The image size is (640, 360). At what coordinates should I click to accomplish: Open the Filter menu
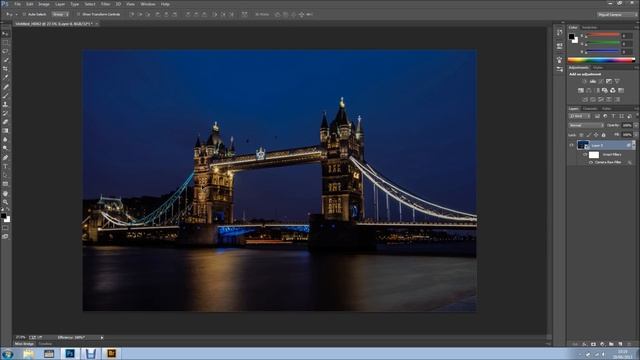(105, 4)
